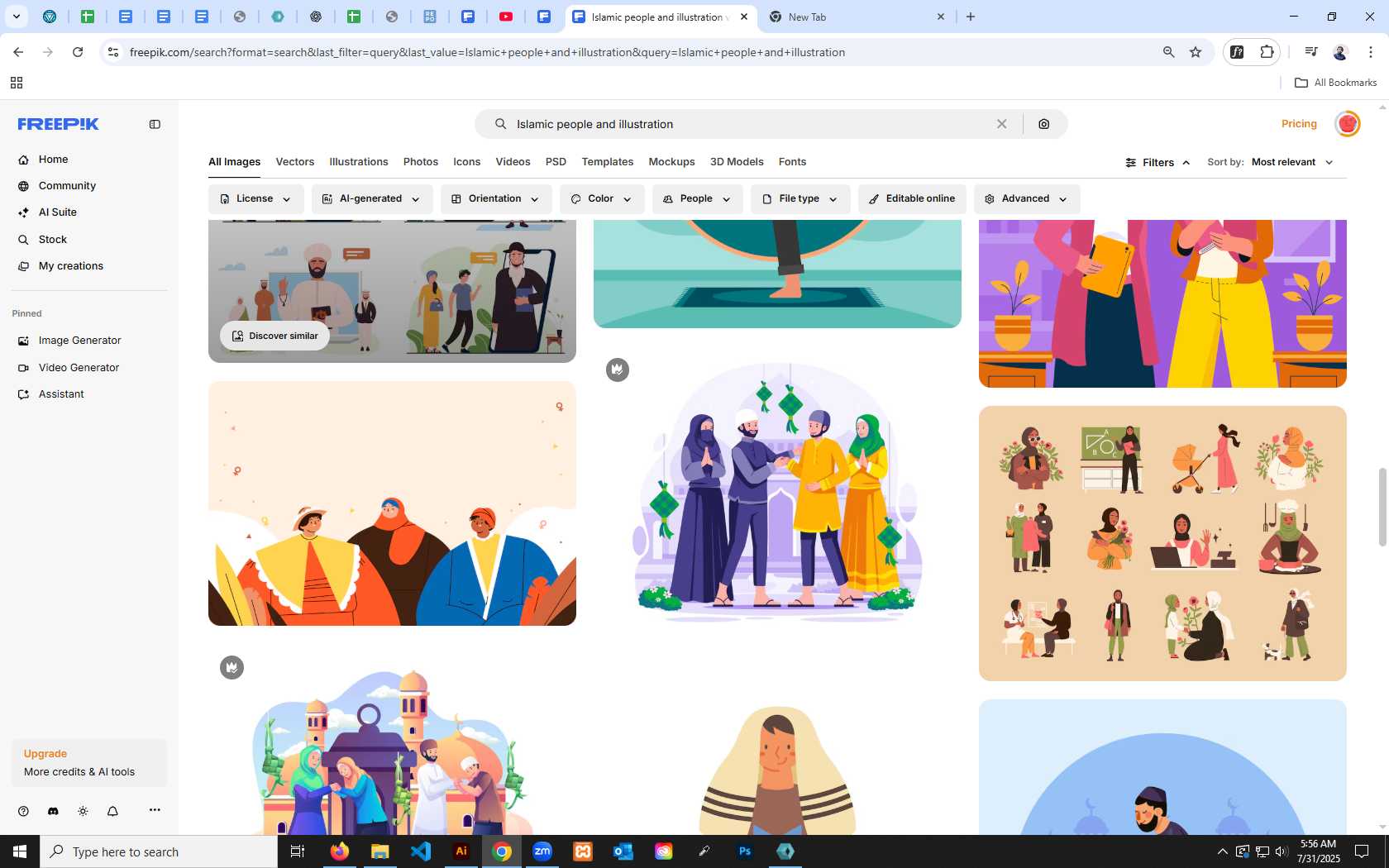Image resolution: width=1389 pixels, height=868 pixels.
Task: Select the Vectors tab
Action: (295, 162)
